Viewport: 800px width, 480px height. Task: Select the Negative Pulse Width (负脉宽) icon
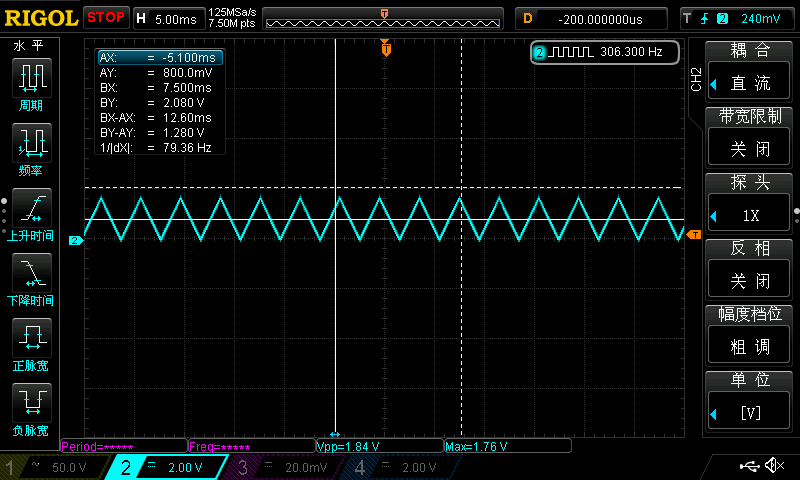tap(31, 402)
